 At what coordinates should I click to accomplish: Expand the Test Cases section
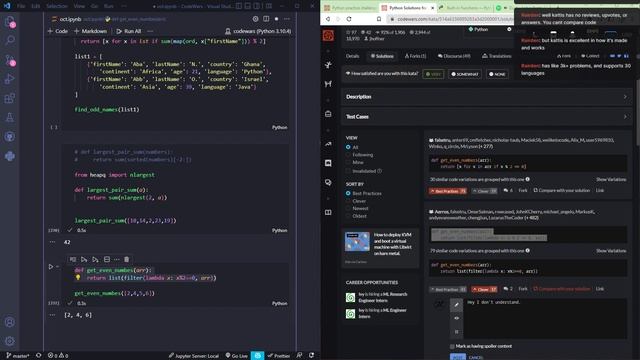(x=487, y=117)
